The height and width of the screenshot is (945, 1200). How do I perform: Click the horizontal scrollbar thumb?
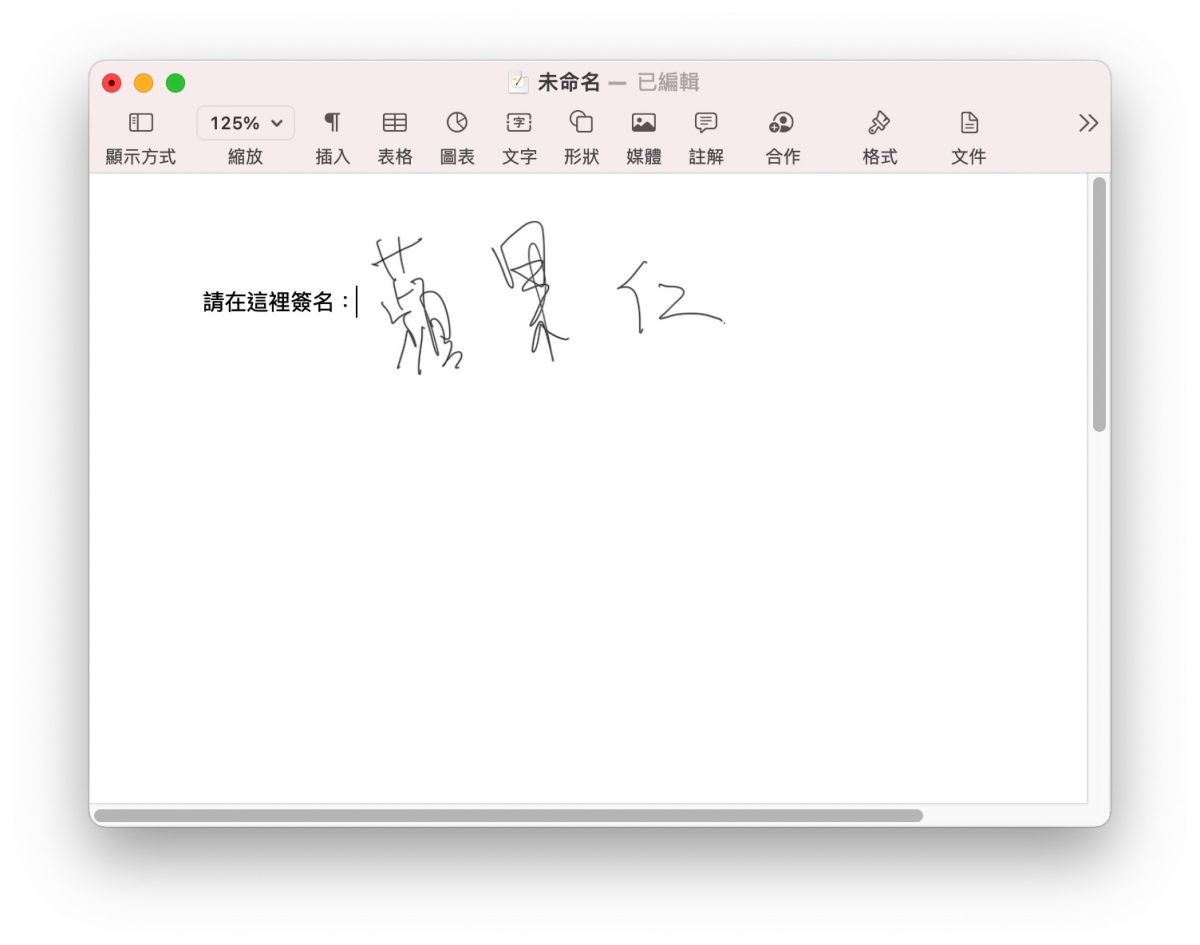tap(508, 816)
